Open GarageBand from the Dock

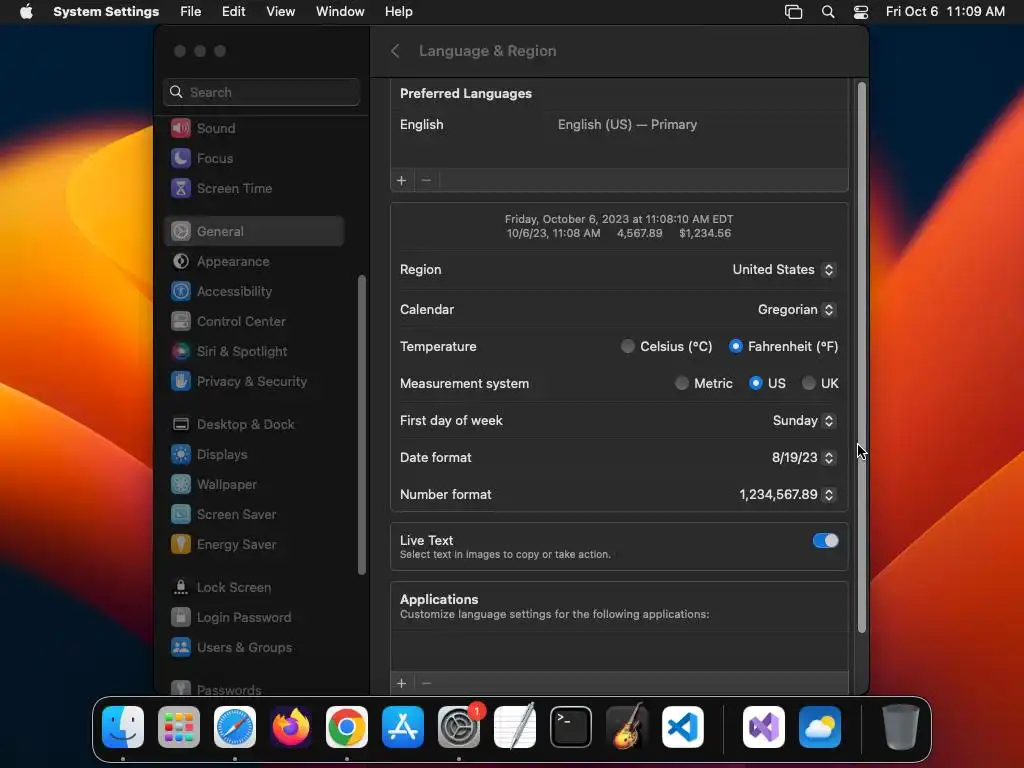coord(627,727)
